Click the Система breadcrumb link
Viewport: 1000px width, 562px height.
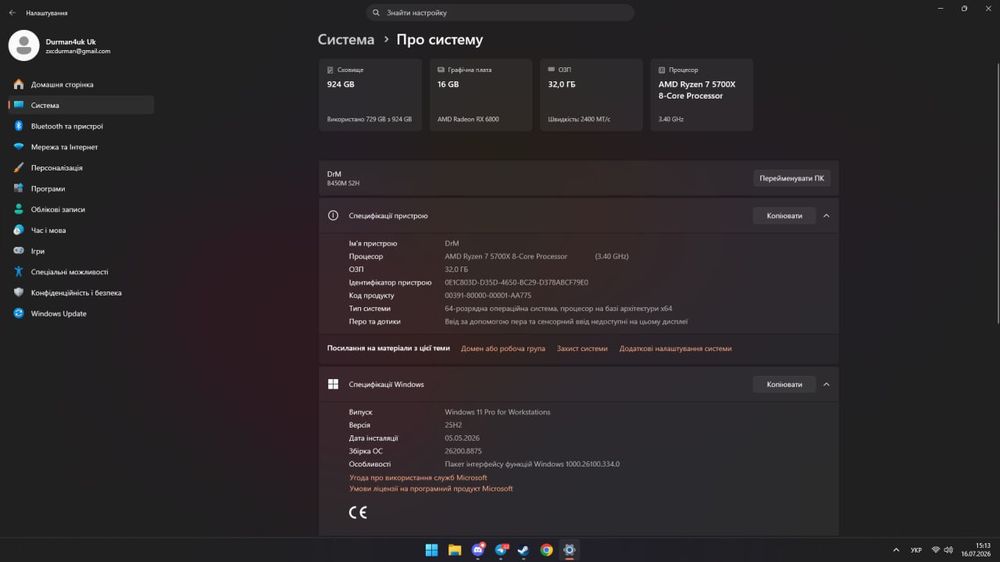tap(346, 40)
